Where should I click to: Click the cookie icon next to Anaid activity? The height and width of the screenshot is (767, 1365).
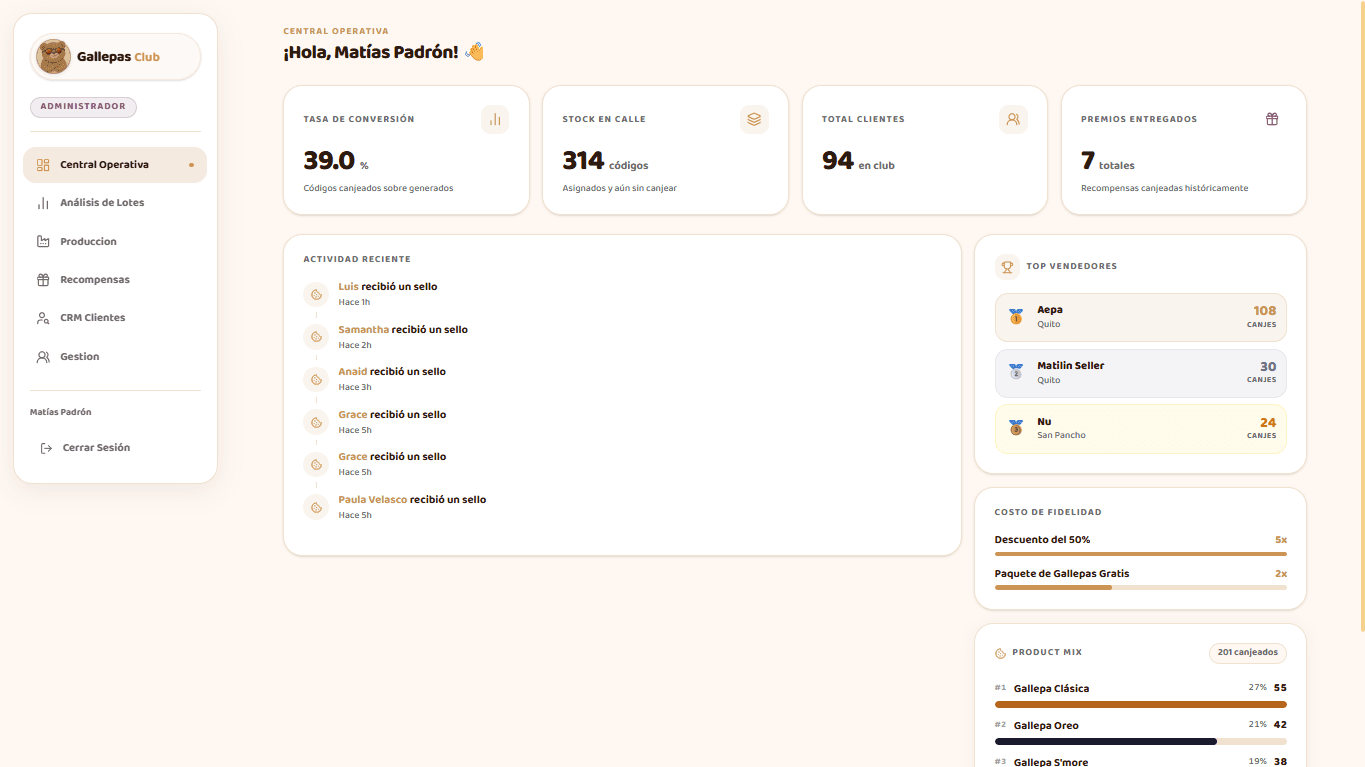pos(316,379)
